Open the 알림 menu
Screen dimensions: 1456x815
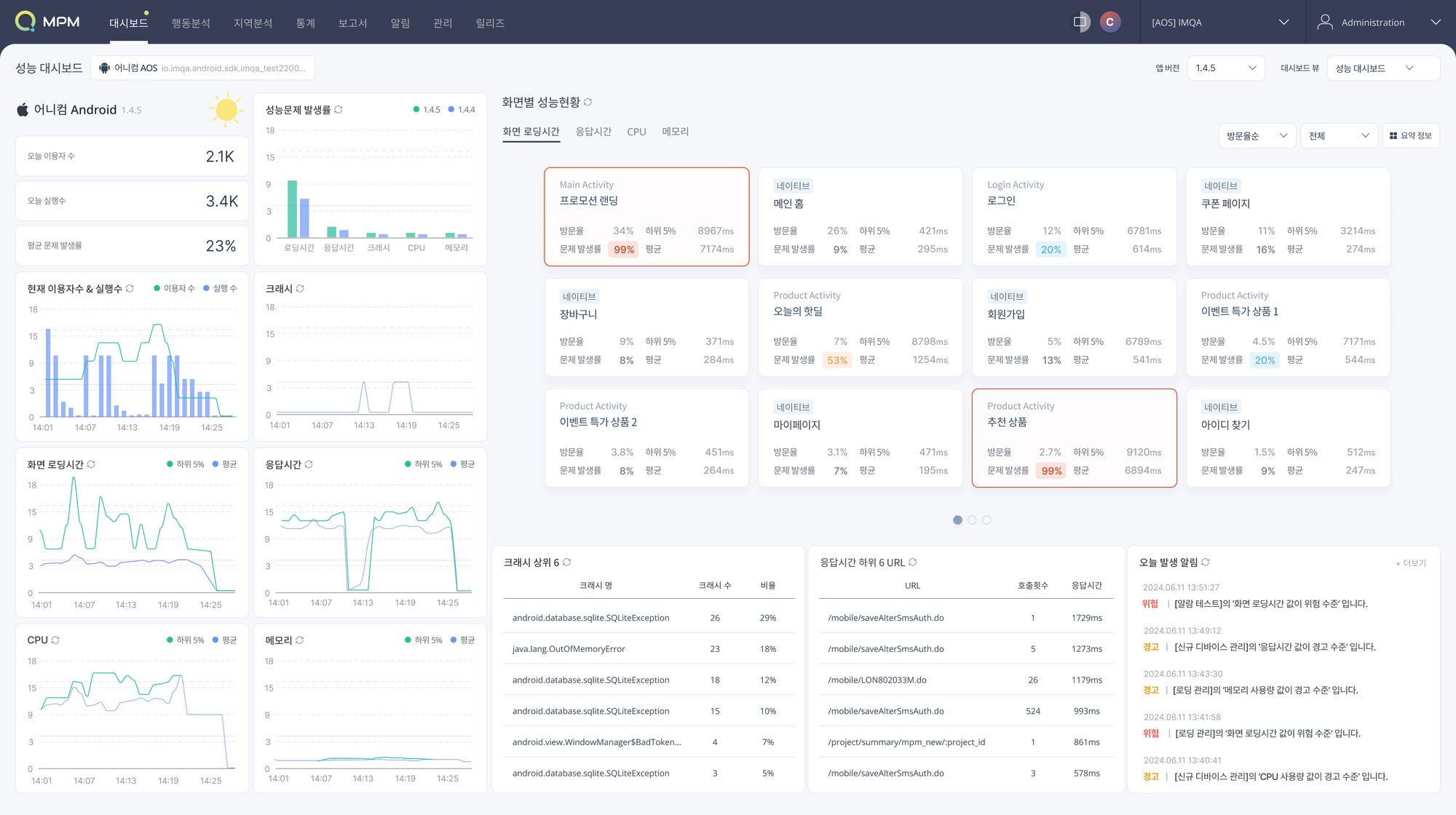(400, 23)
